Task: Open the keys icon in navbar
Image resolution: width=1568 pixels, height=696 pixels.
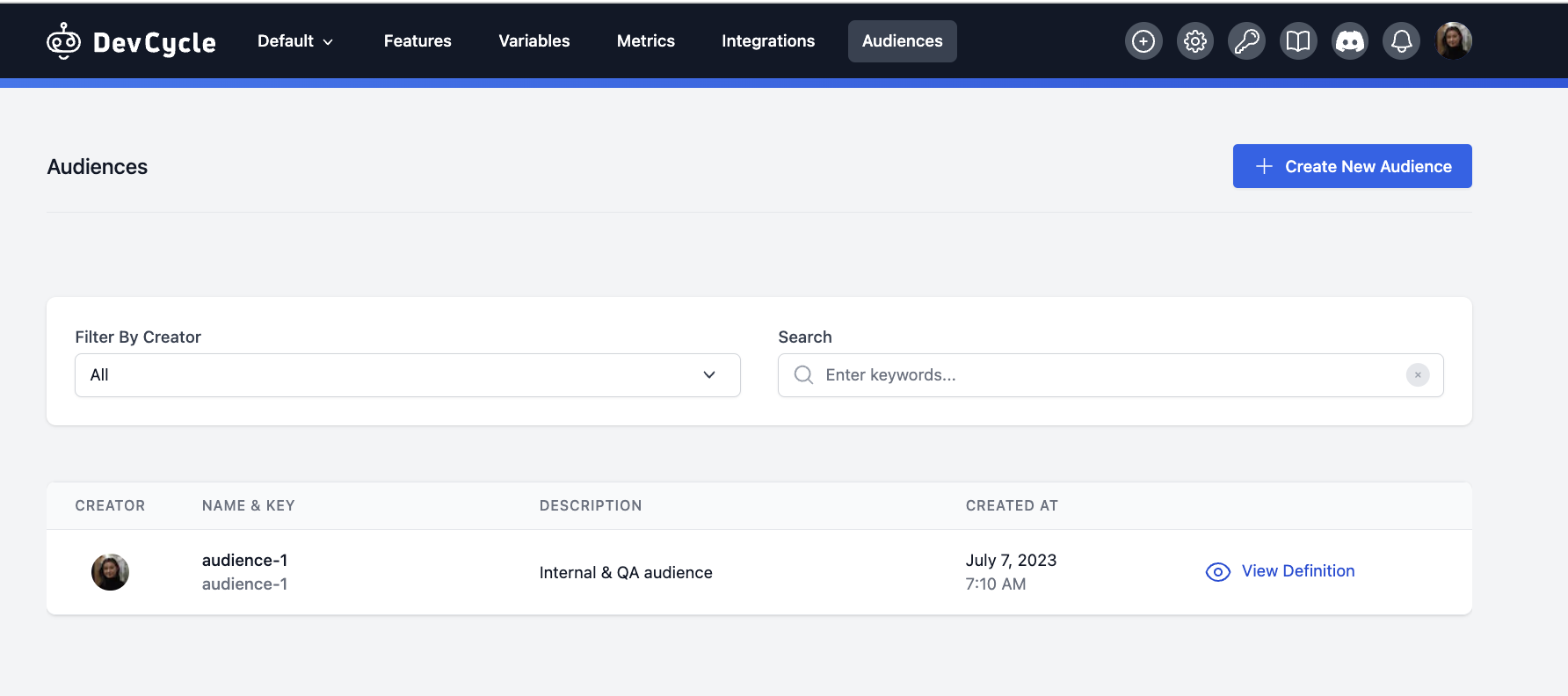Action: tap(1246, 41)
